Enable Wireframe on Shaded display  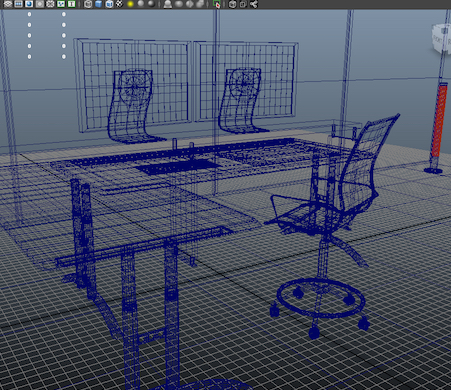109,4
